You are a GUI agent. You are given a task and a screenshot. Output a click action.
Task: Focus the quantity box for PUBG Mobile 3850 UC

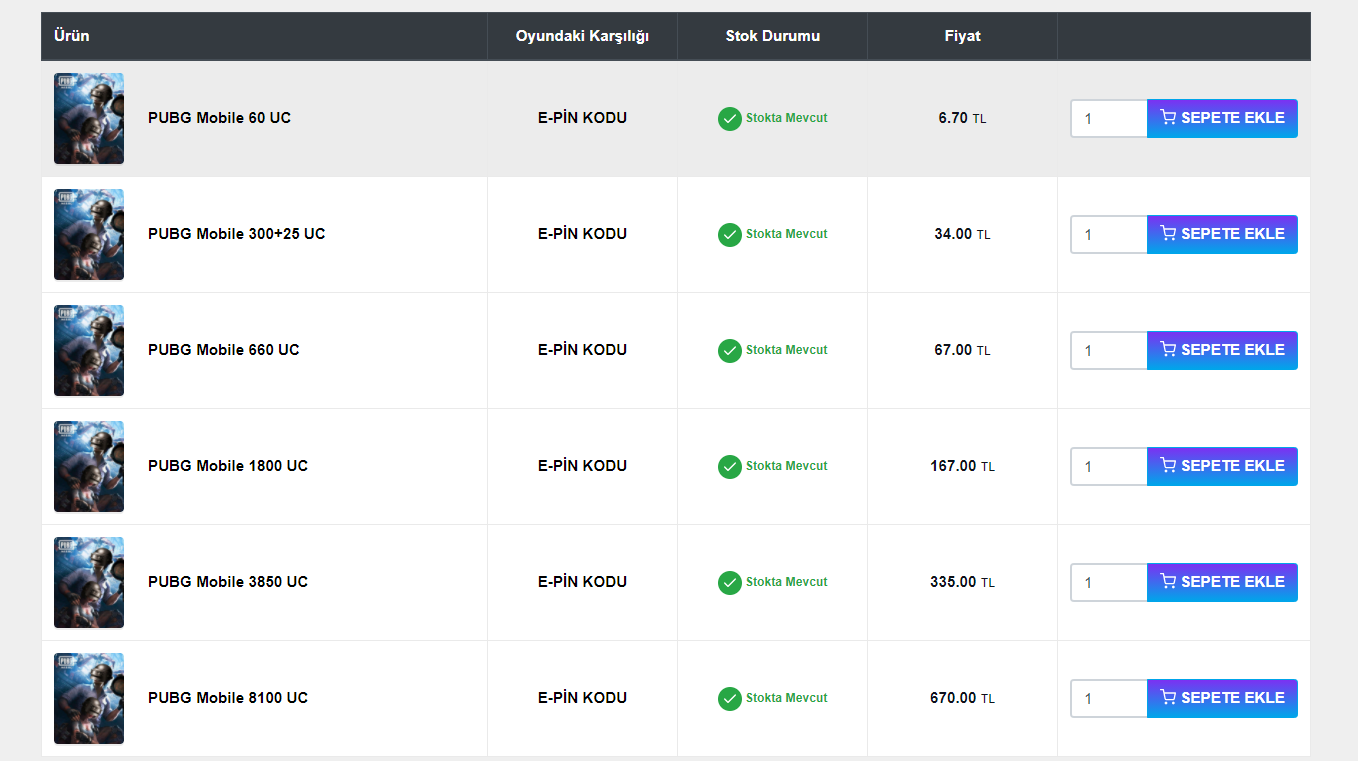coord(1109,582)
